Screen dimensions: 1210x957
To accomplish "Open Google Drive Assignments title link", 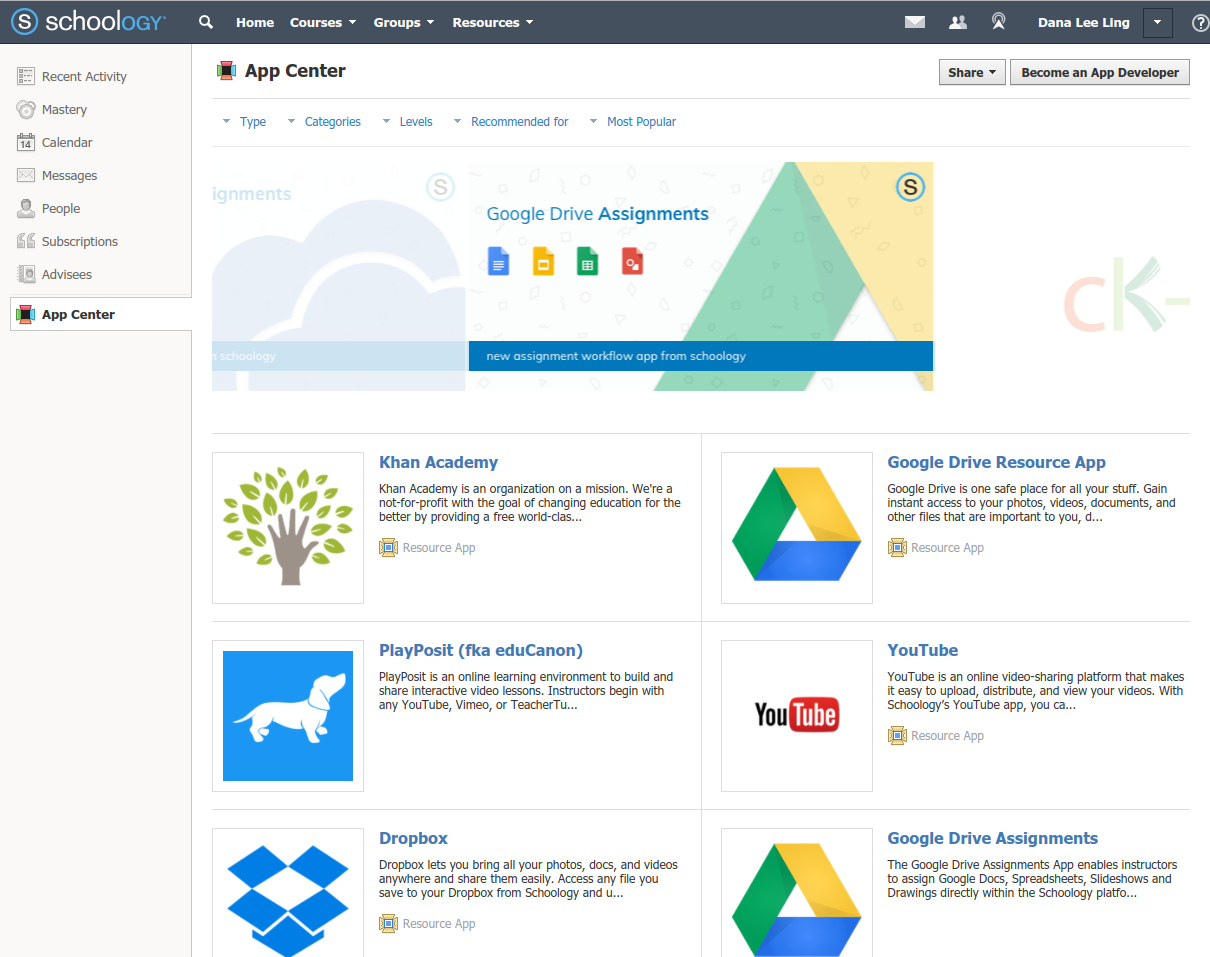I will (992, 838).
